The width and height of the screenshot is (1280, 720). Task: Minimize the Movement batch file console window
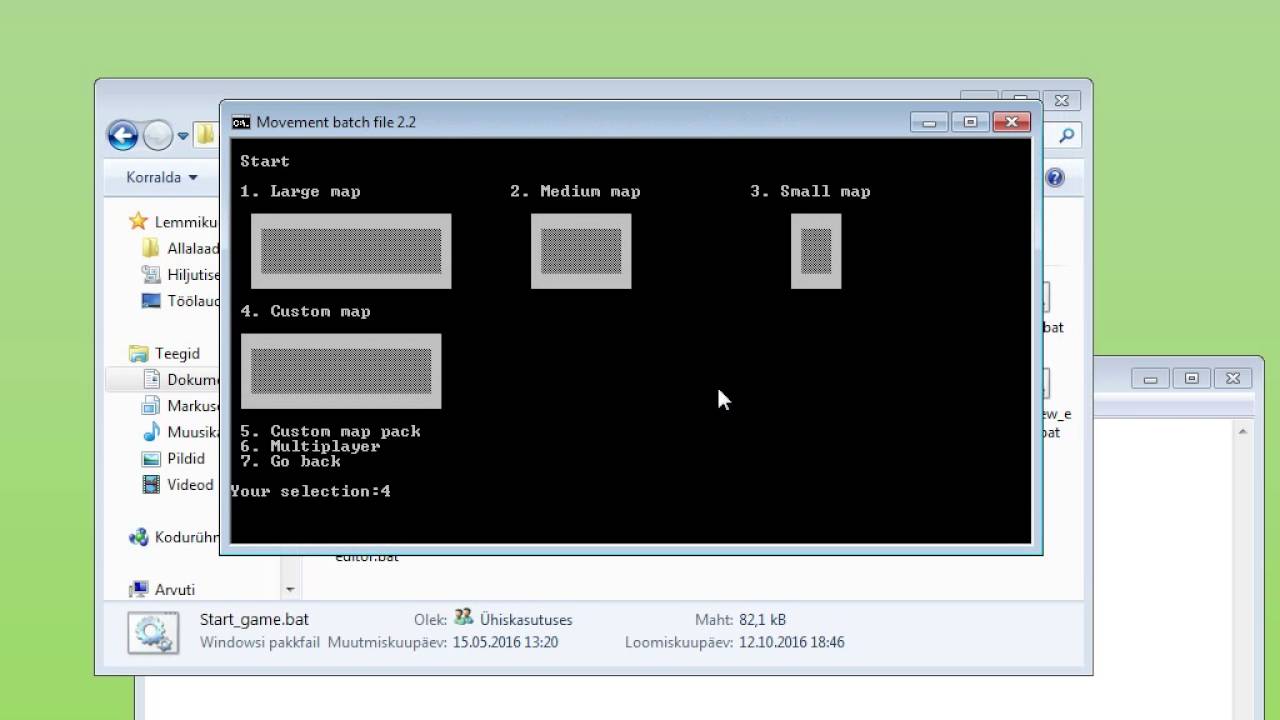pos(929,122)
